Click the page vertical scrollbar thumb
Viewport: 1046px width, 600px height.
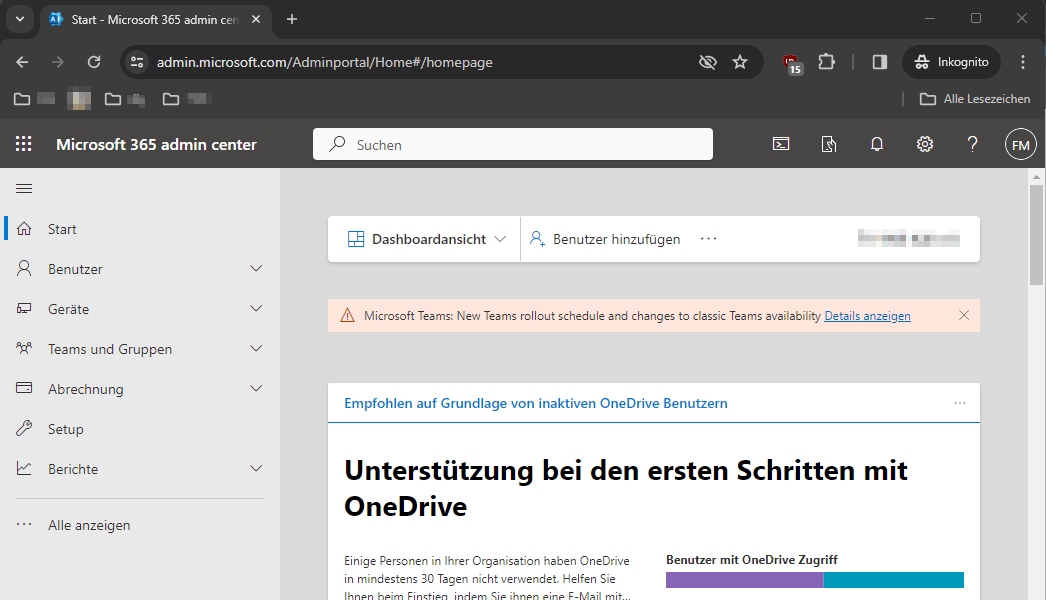click(x=1036, y=235)
